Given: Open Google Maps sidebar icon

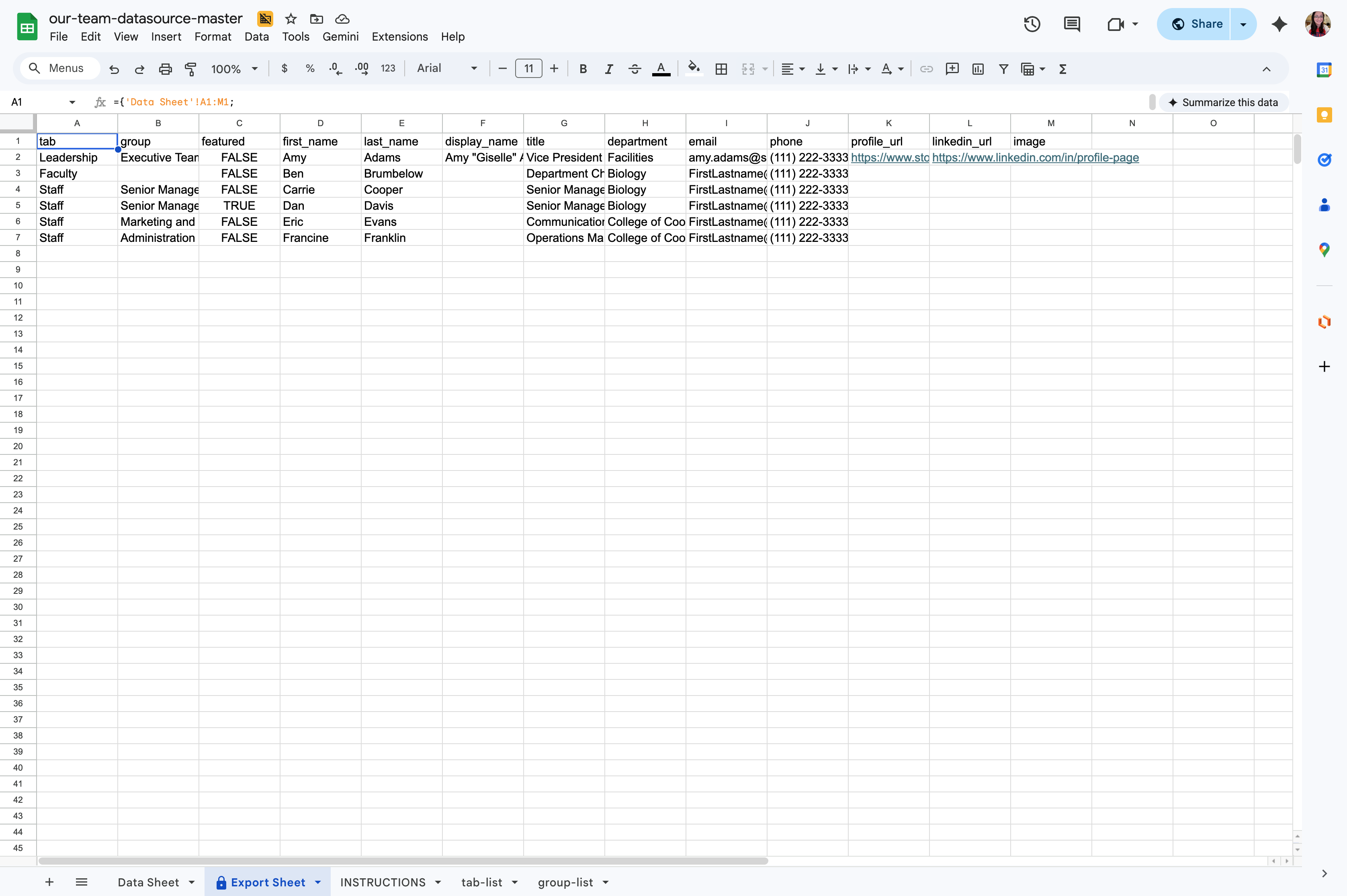Looking at the screenshot, I should [x=1324, y=250].
